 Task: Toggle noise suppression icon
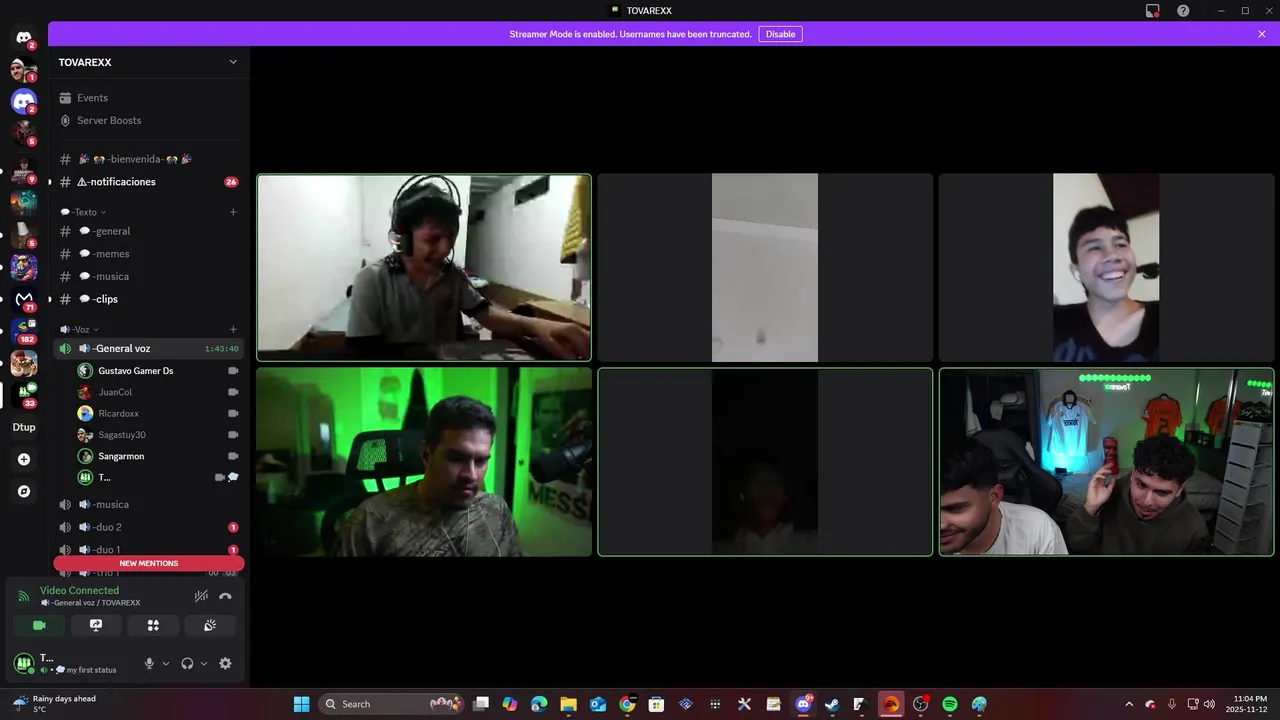pos(201,596)
